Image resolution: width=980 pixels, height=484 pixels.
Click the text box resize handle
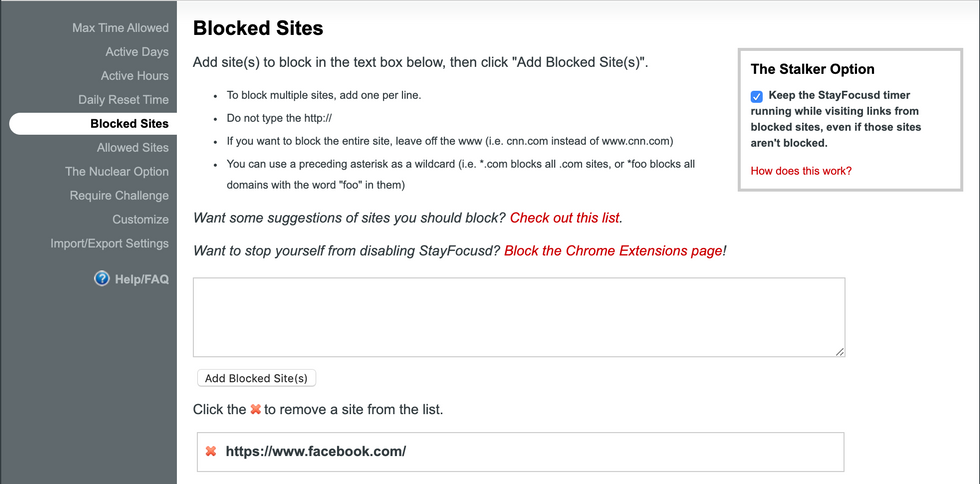point(840,351)
